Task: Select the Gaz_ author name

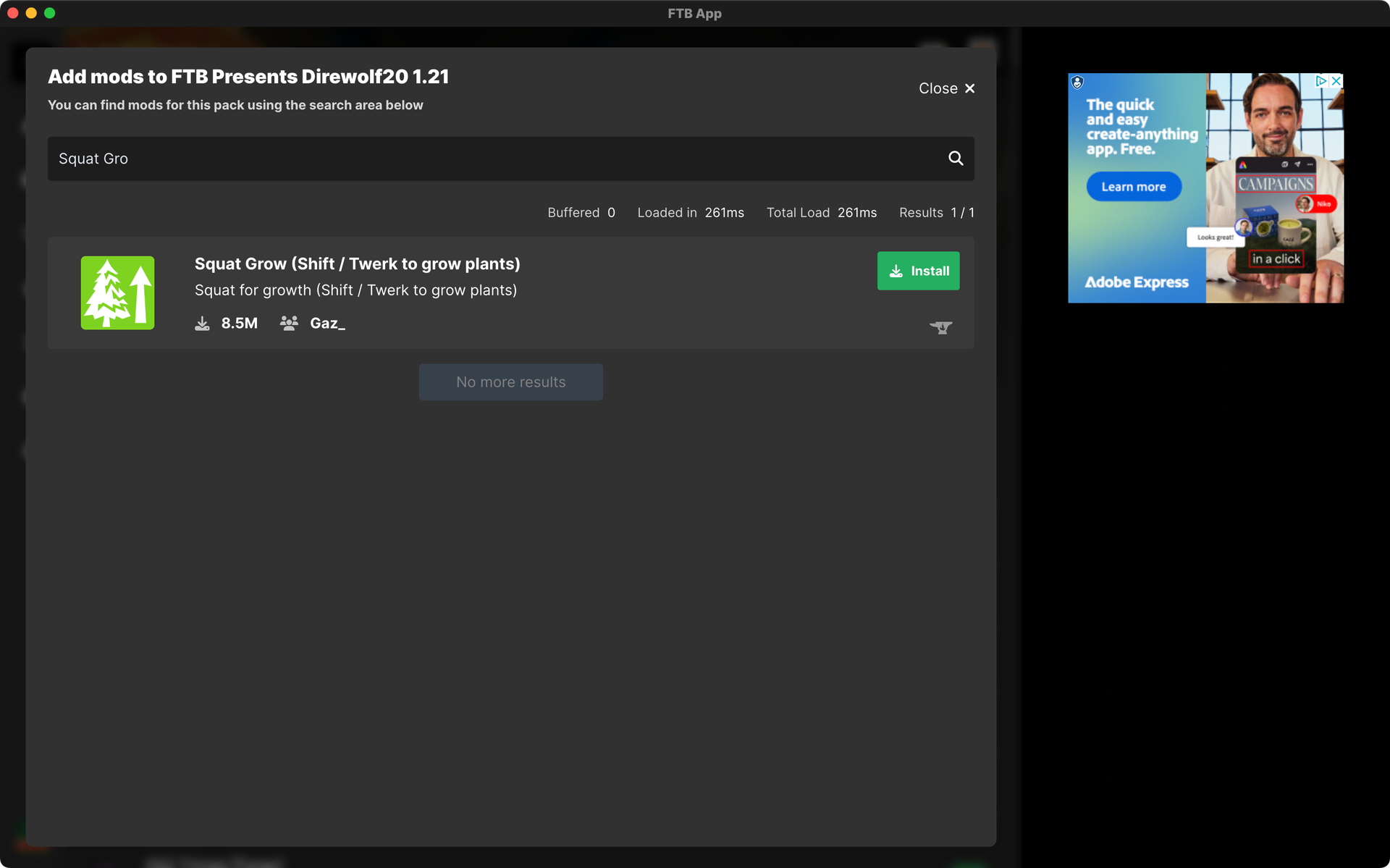Action: [x=328, y=323]
